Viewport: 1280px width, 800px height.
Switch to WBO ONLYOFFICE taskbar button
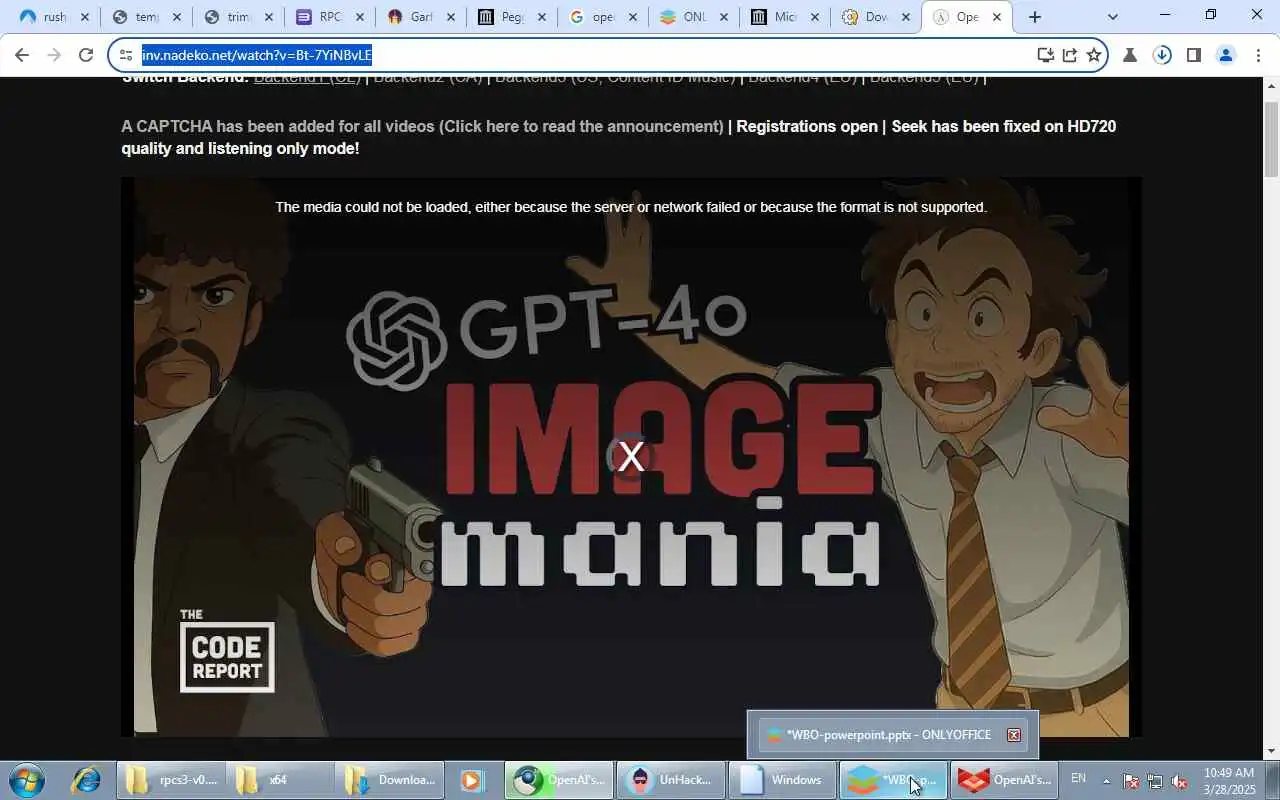pos(893,780)
